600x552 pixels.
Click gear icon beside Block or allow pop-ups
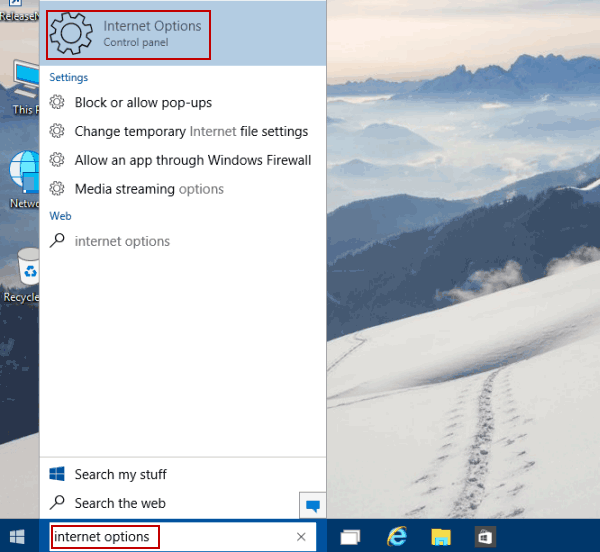tap(57, 102)
